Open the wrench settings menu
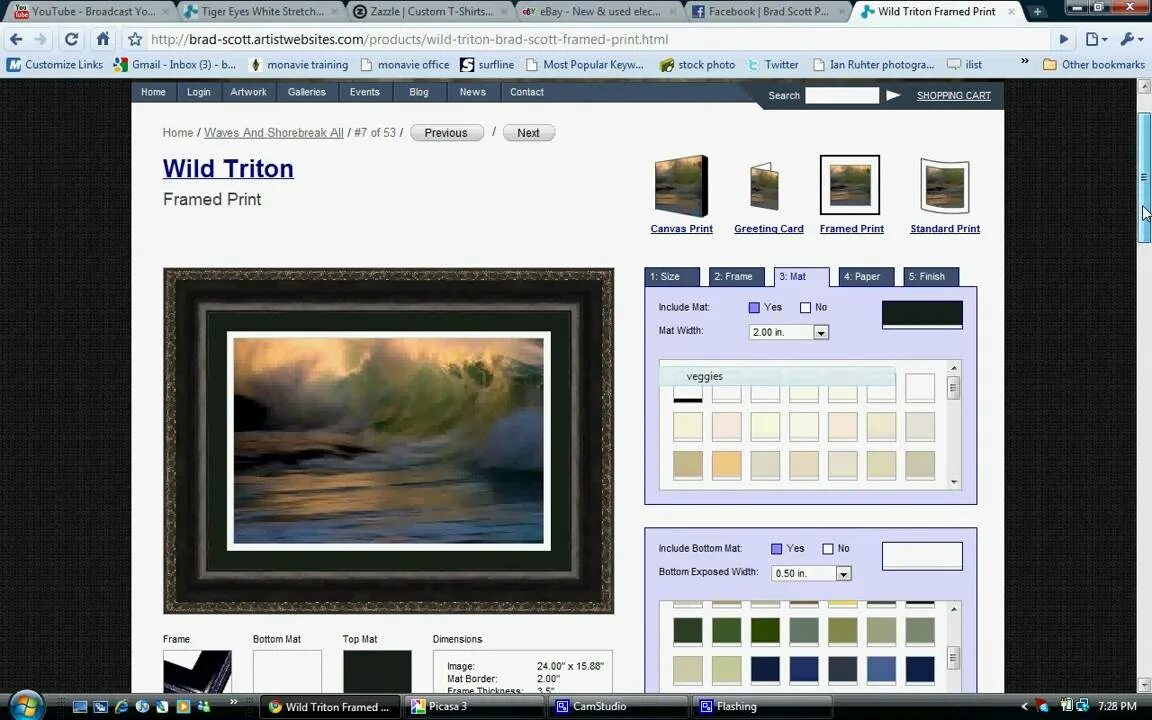 1130,40
